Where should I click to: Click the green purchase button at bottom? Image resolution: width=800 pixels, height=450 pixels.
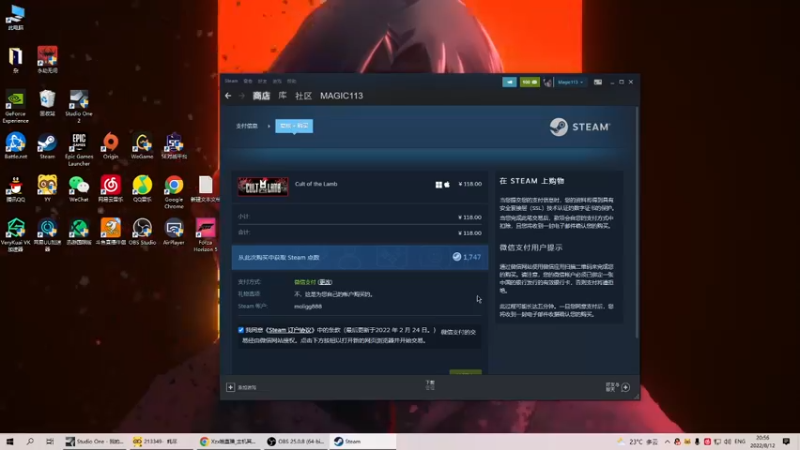coord(465,372)
